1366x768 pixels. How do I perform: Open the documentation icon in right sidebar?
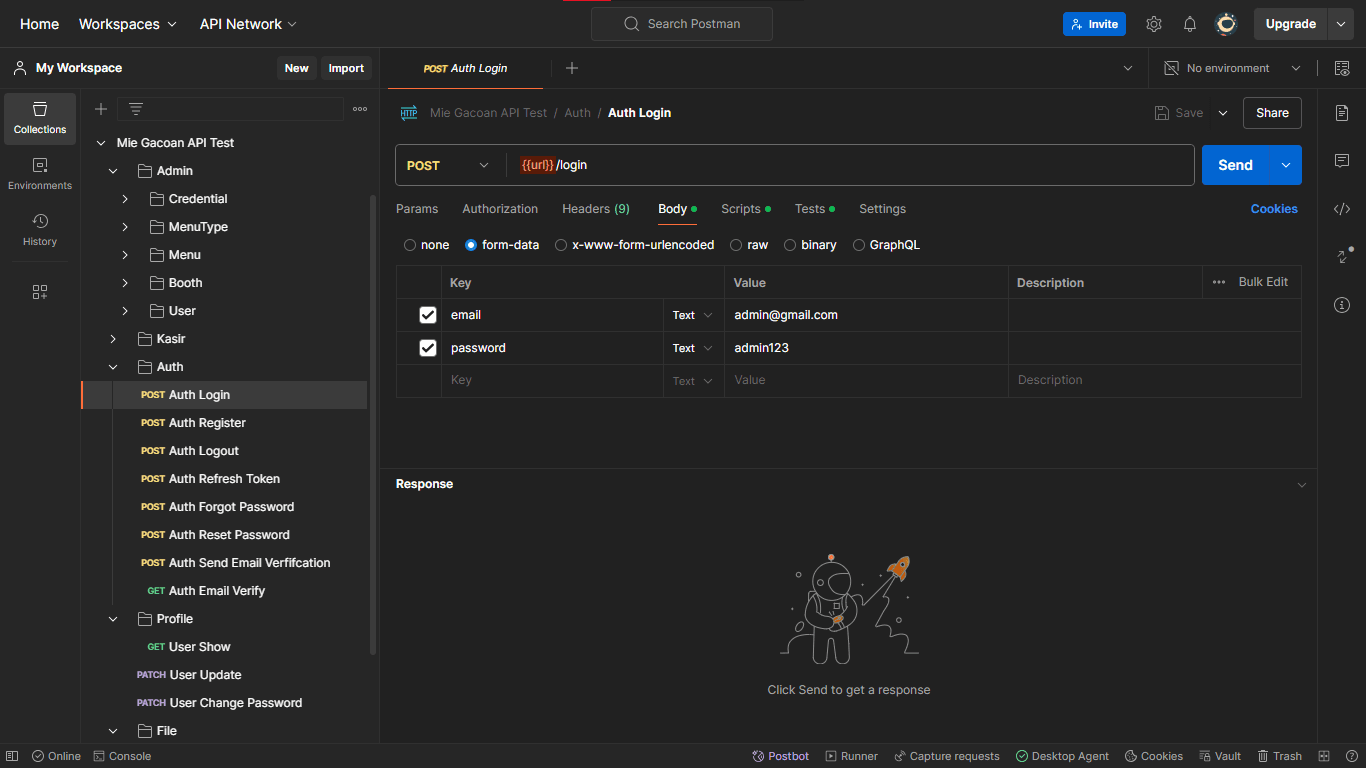(1342, 113)
